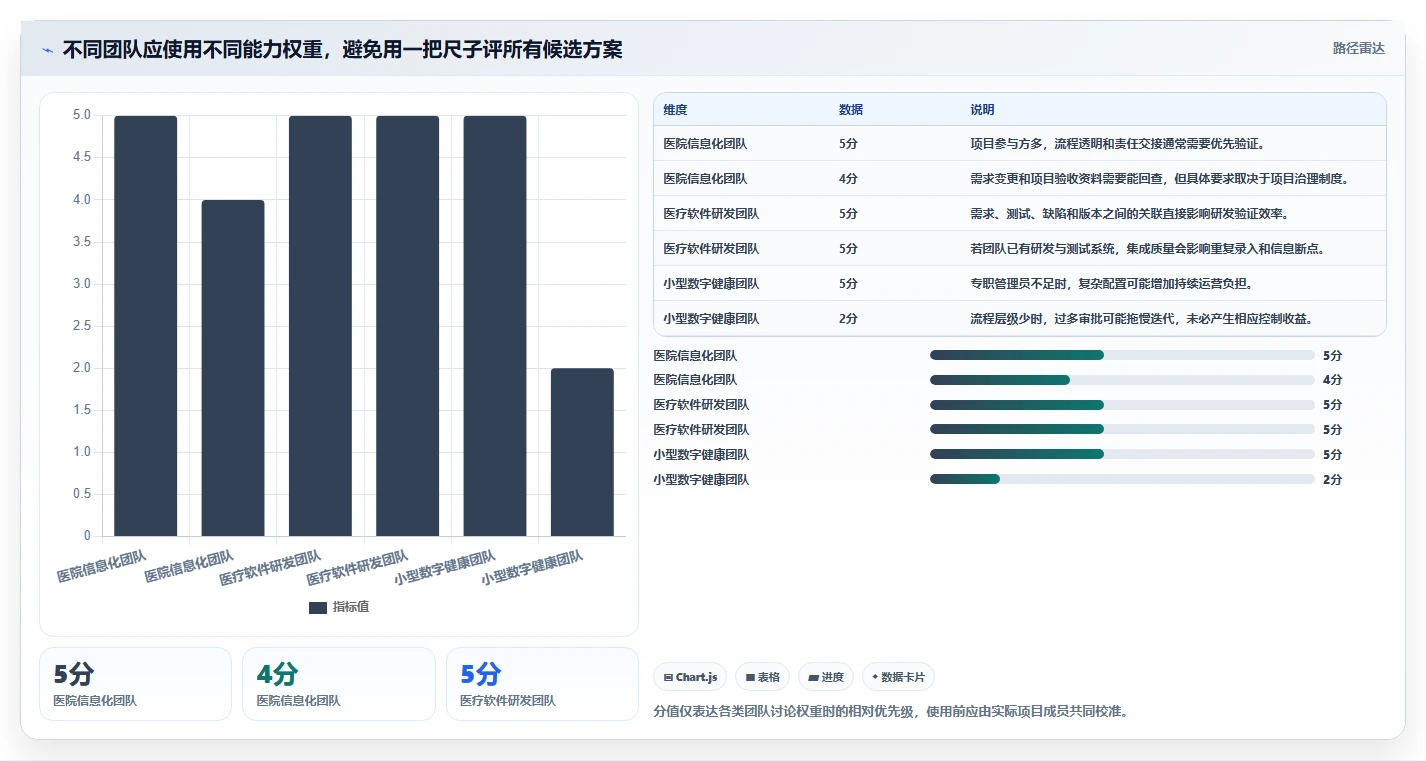
Task: Click the 4分 cell in the table
Action: 848,179
